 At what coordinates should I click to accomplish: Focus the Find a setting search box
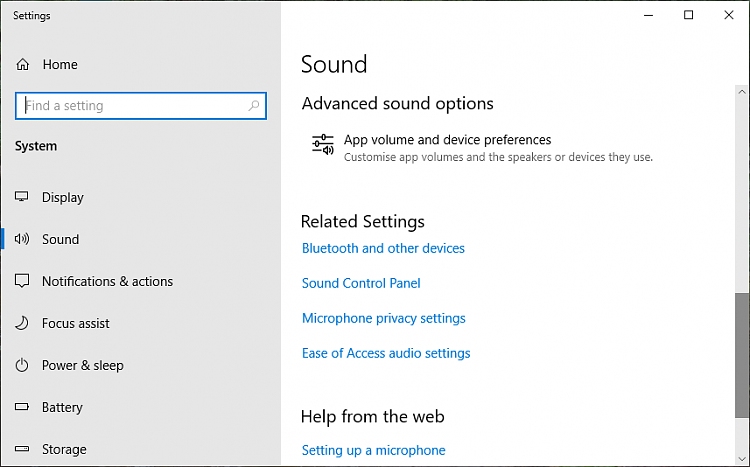pyautogui.click(x=130, y=106)
